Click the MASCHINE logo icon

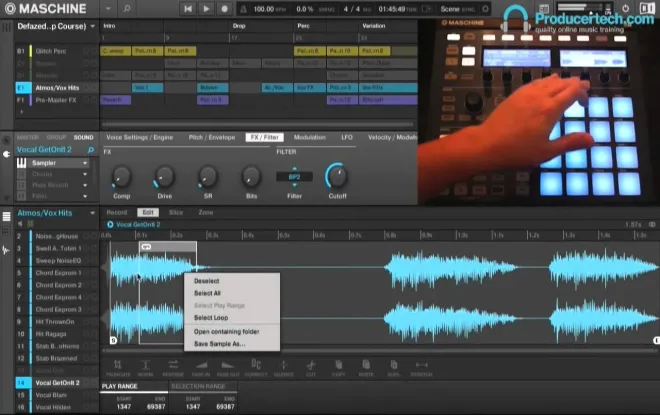pyautogui.click(x=10, y=8)
